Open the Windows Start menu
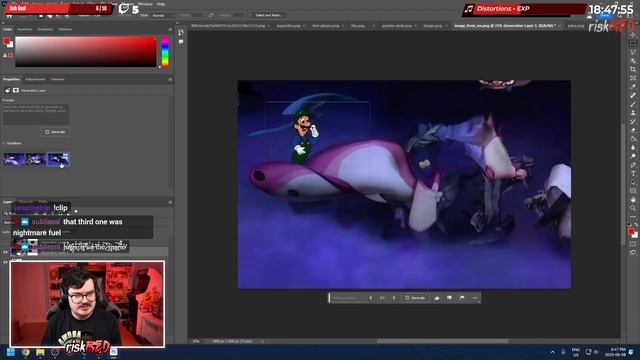The image size is (640, 360). [11, 352]
